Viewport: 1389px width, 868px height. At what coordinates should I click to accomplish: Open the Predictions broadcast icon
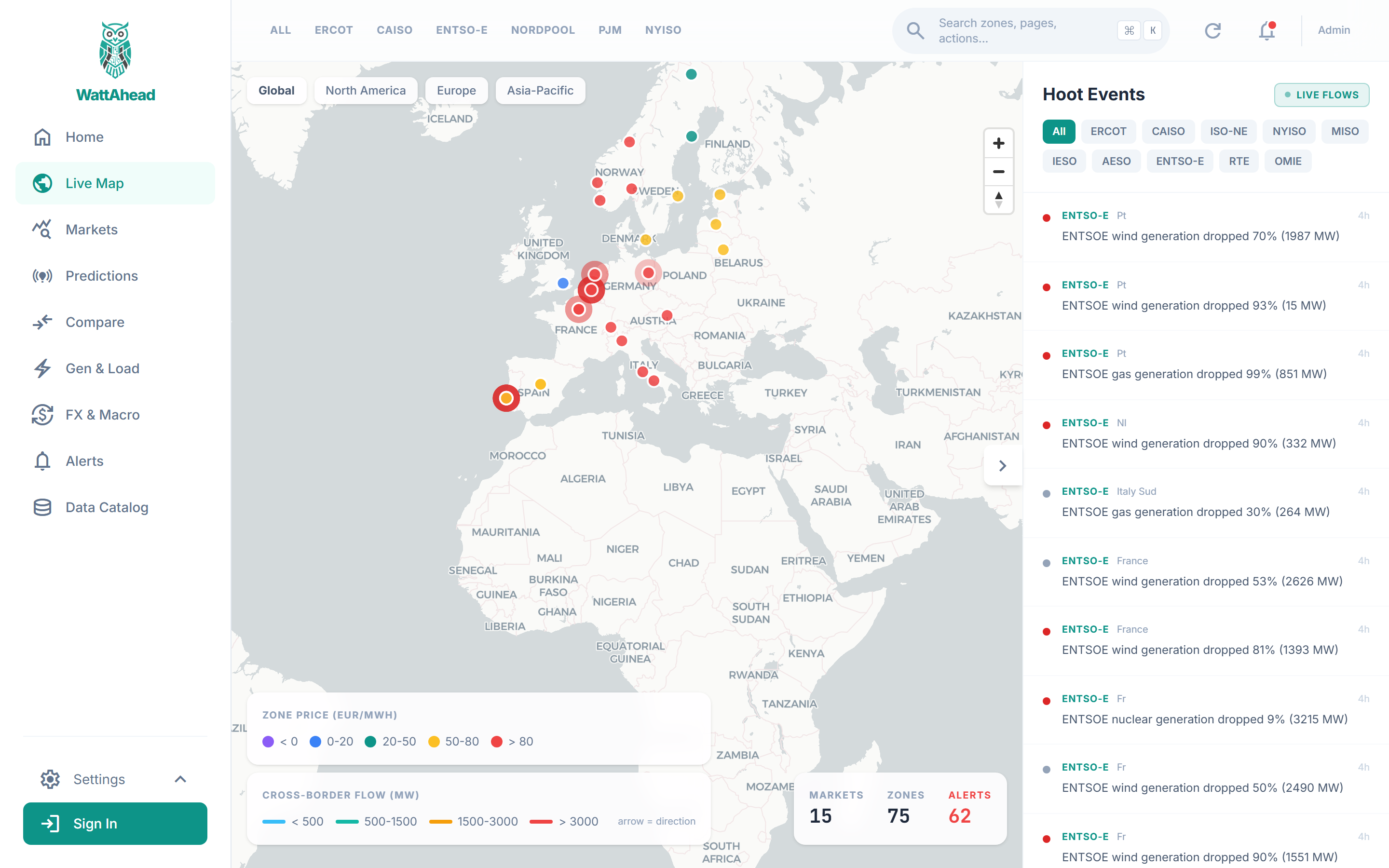pyautogui.click(x=42, y=276)
